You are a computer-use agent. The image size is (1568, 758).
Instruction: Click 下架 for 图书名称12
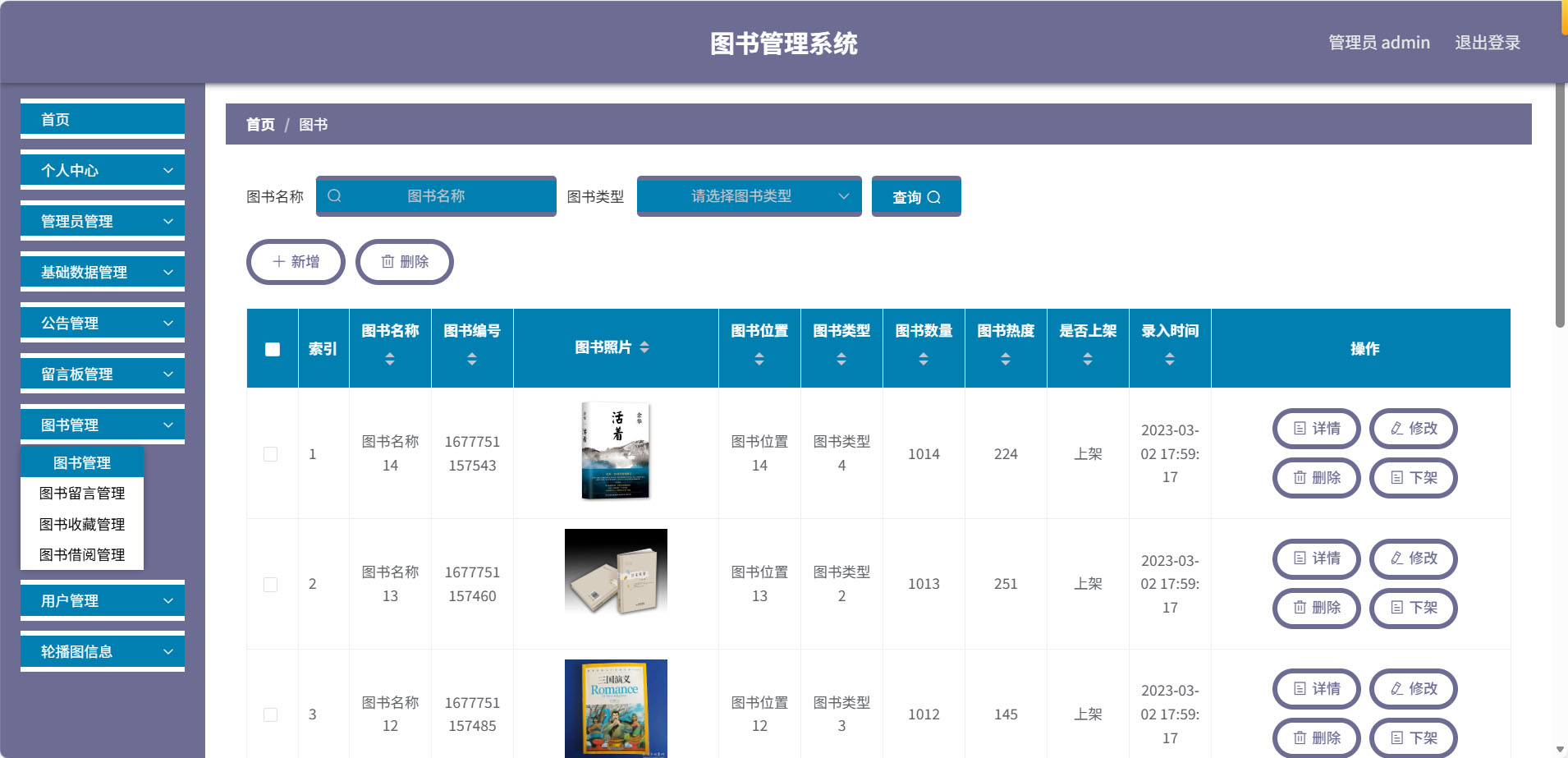point(1414,738)
